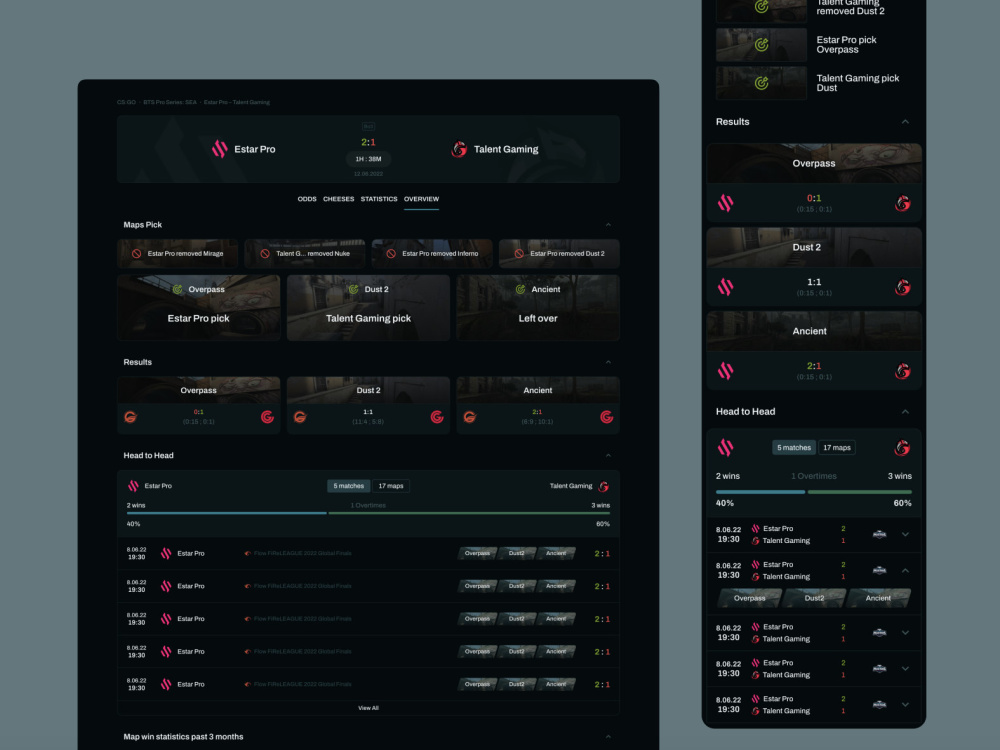1000x750 pixels.
Task: Click left team icon in desktop Overpass result
Action: 131,417
